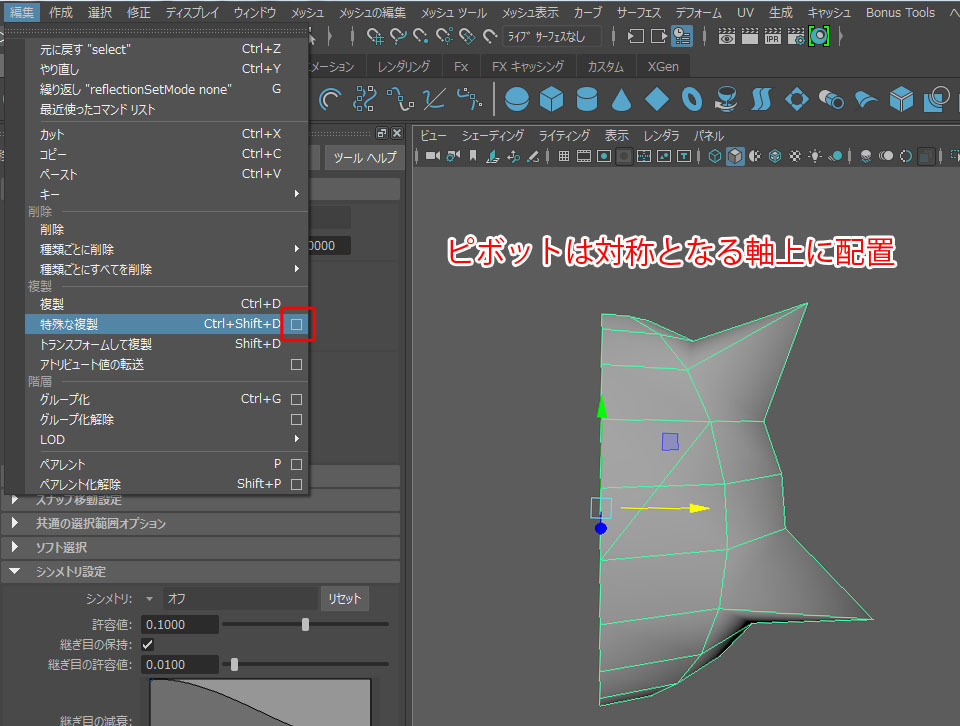Close the Tool Settings panel
Viewport: 960px width, 726px height.
click(397, 133)
